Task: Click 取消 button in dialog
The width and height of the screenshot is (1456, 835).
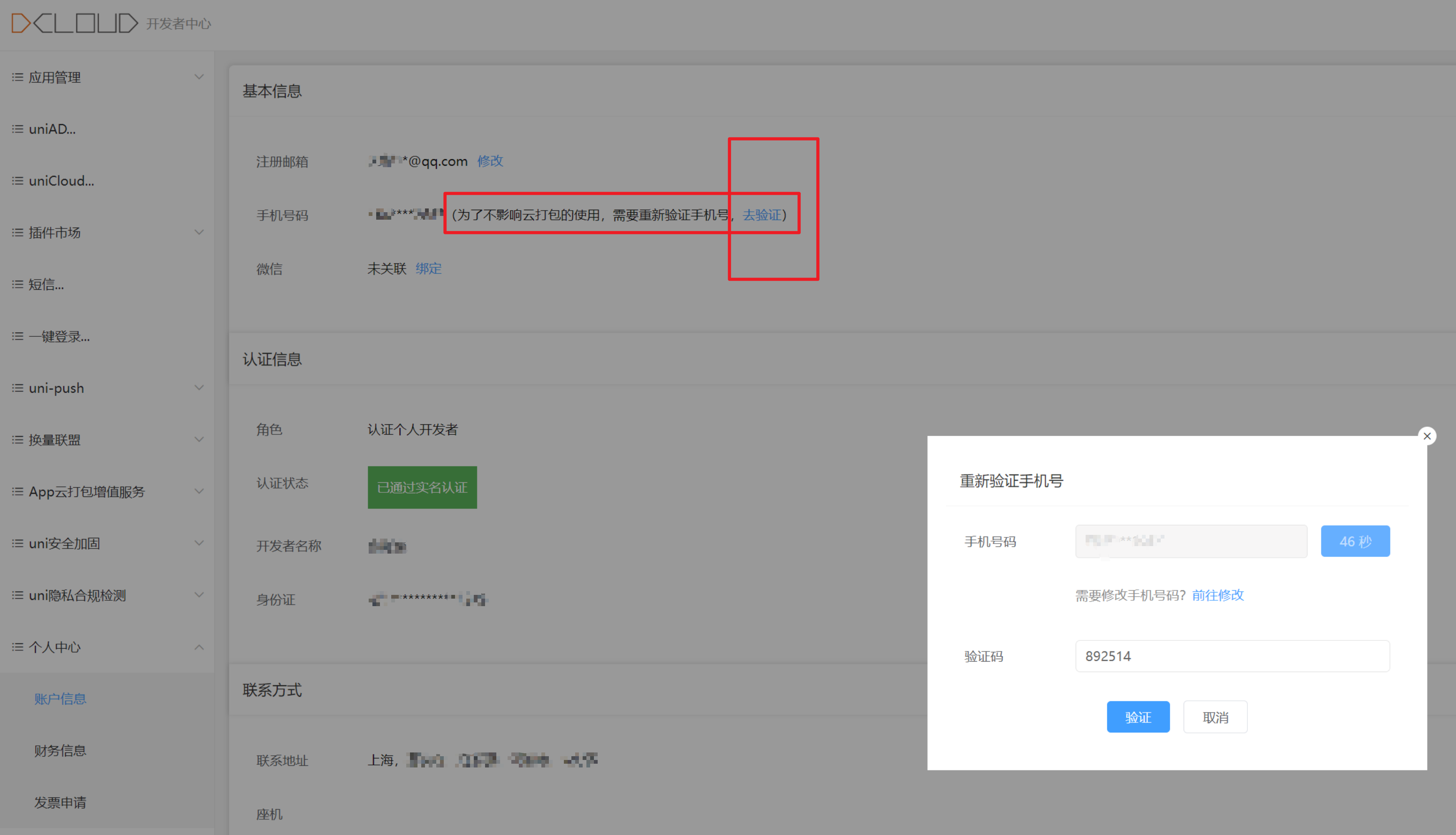Action: pyautogui.click(x=1215, y=717)
